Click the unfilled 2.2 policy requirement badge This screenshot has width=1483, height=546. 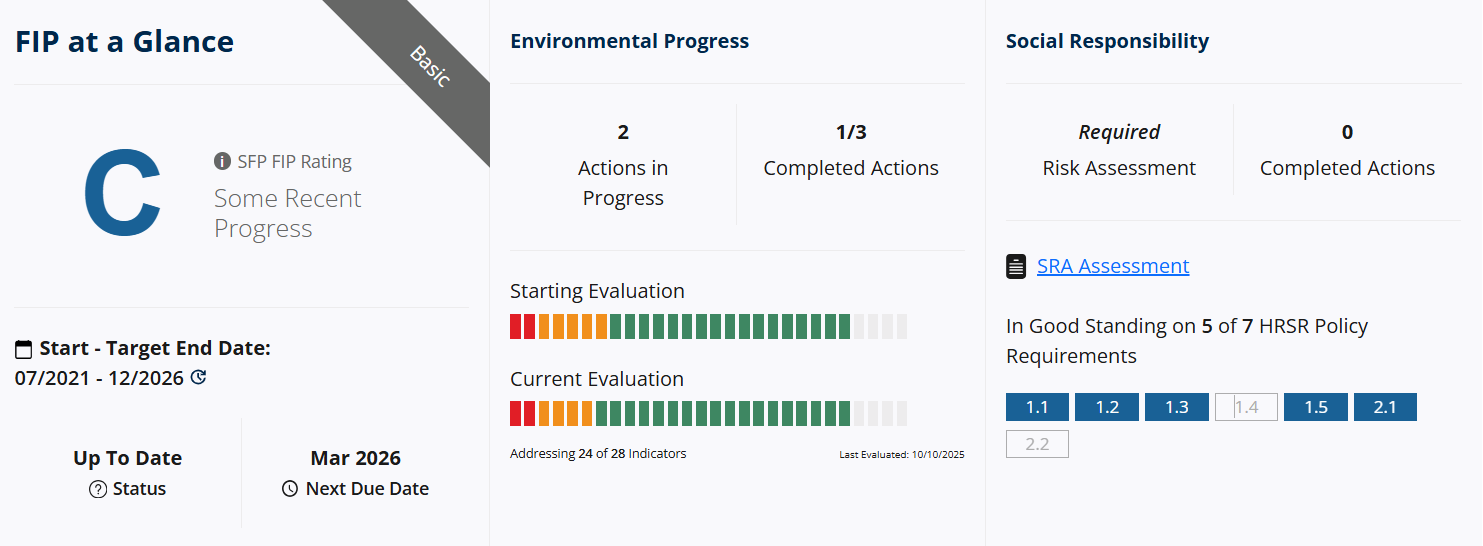1037,444
